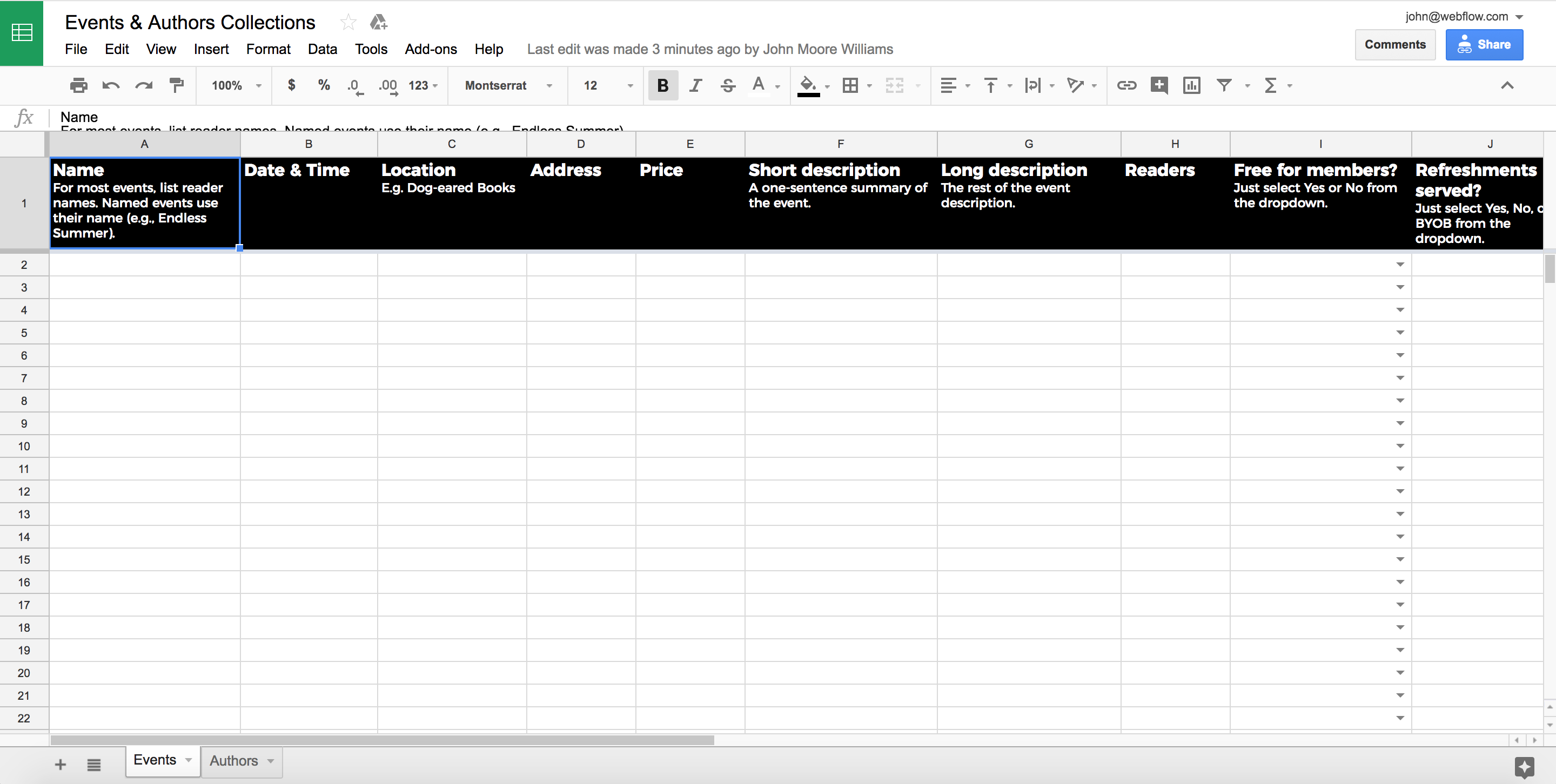
Task: Toggle Bold formatting
Action: (662, 86)
